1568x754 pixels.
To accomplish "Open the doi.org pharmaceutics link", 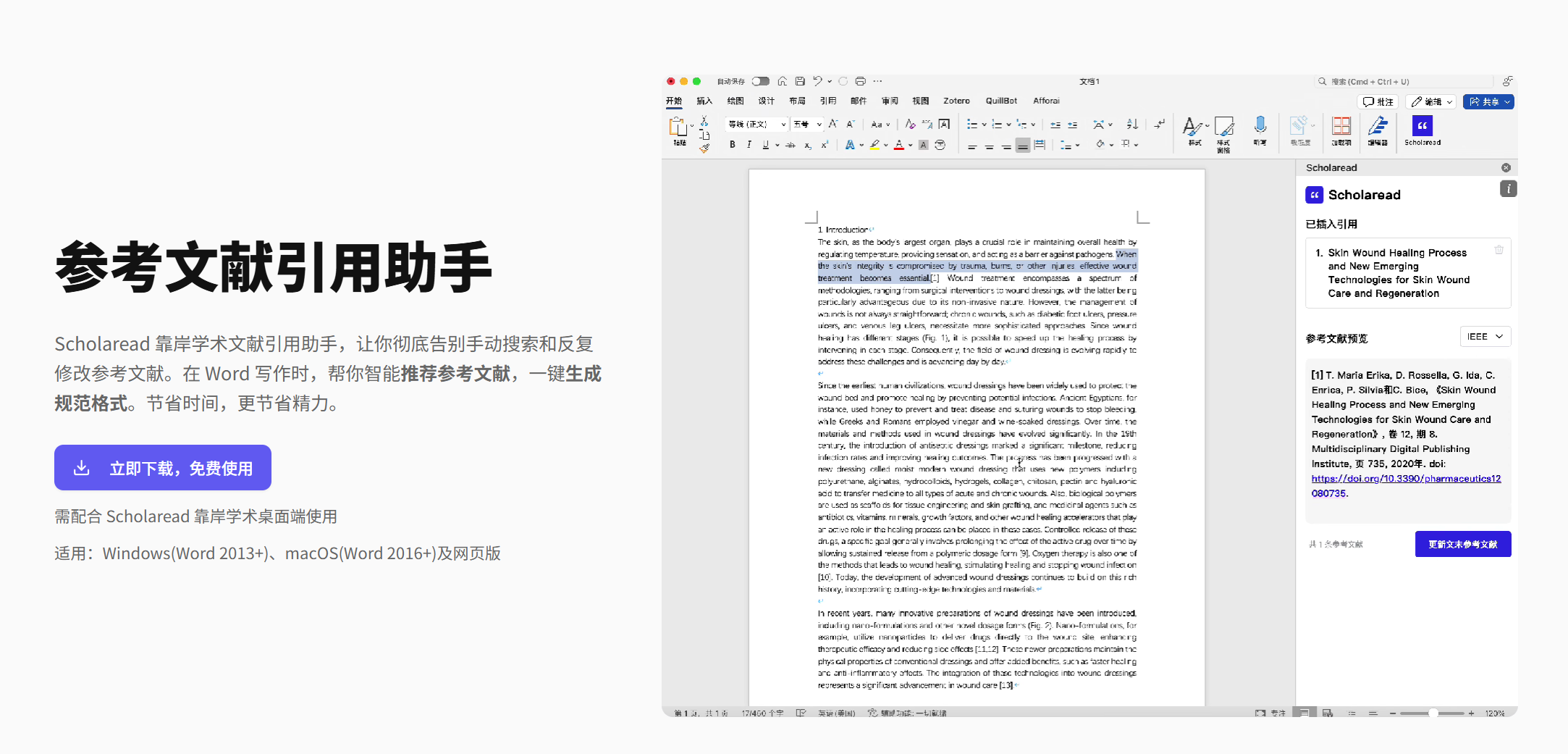I will tap(1406, 486).
